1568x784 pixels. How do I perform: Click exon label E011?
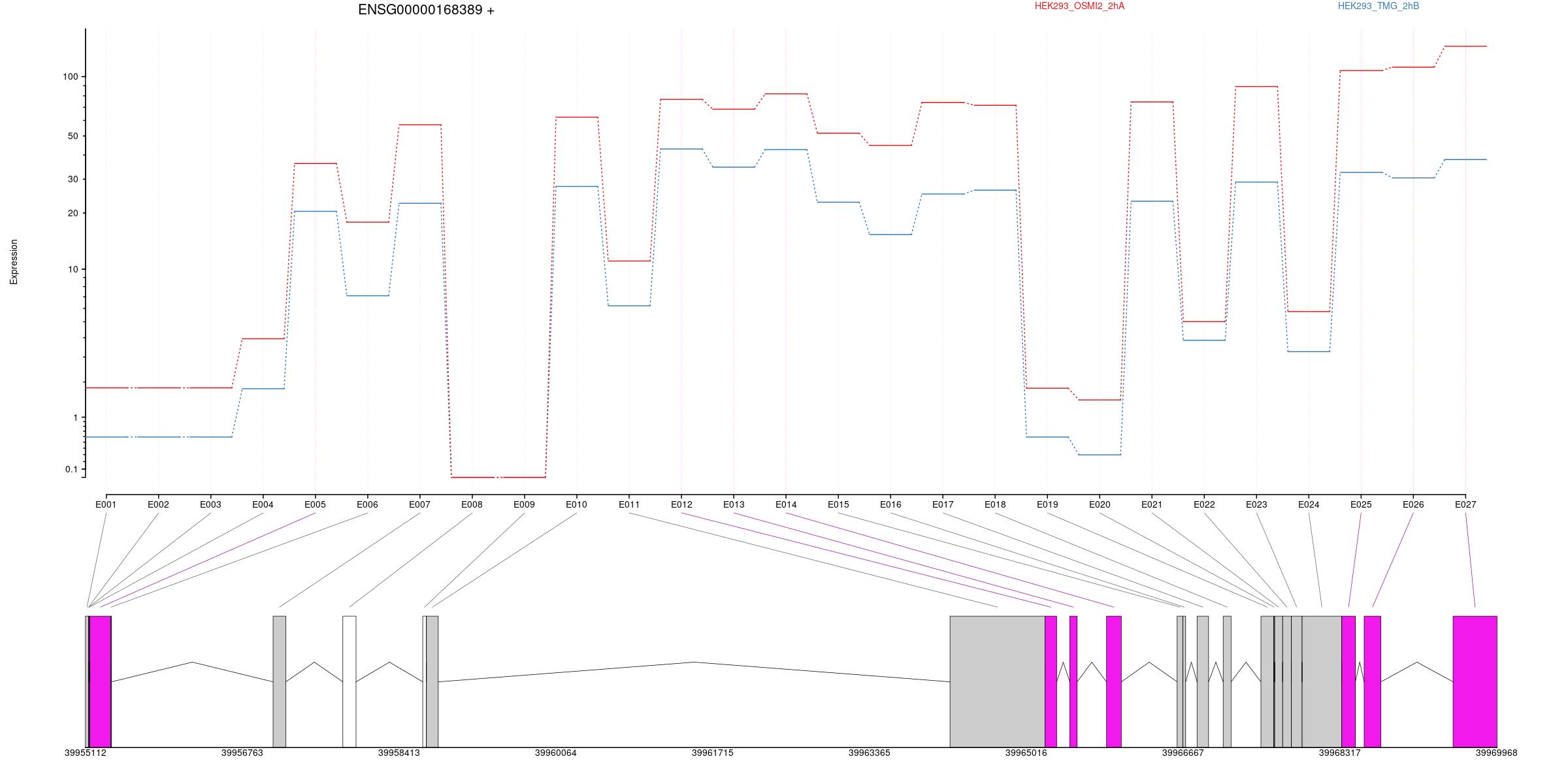(x=629, y=504)
